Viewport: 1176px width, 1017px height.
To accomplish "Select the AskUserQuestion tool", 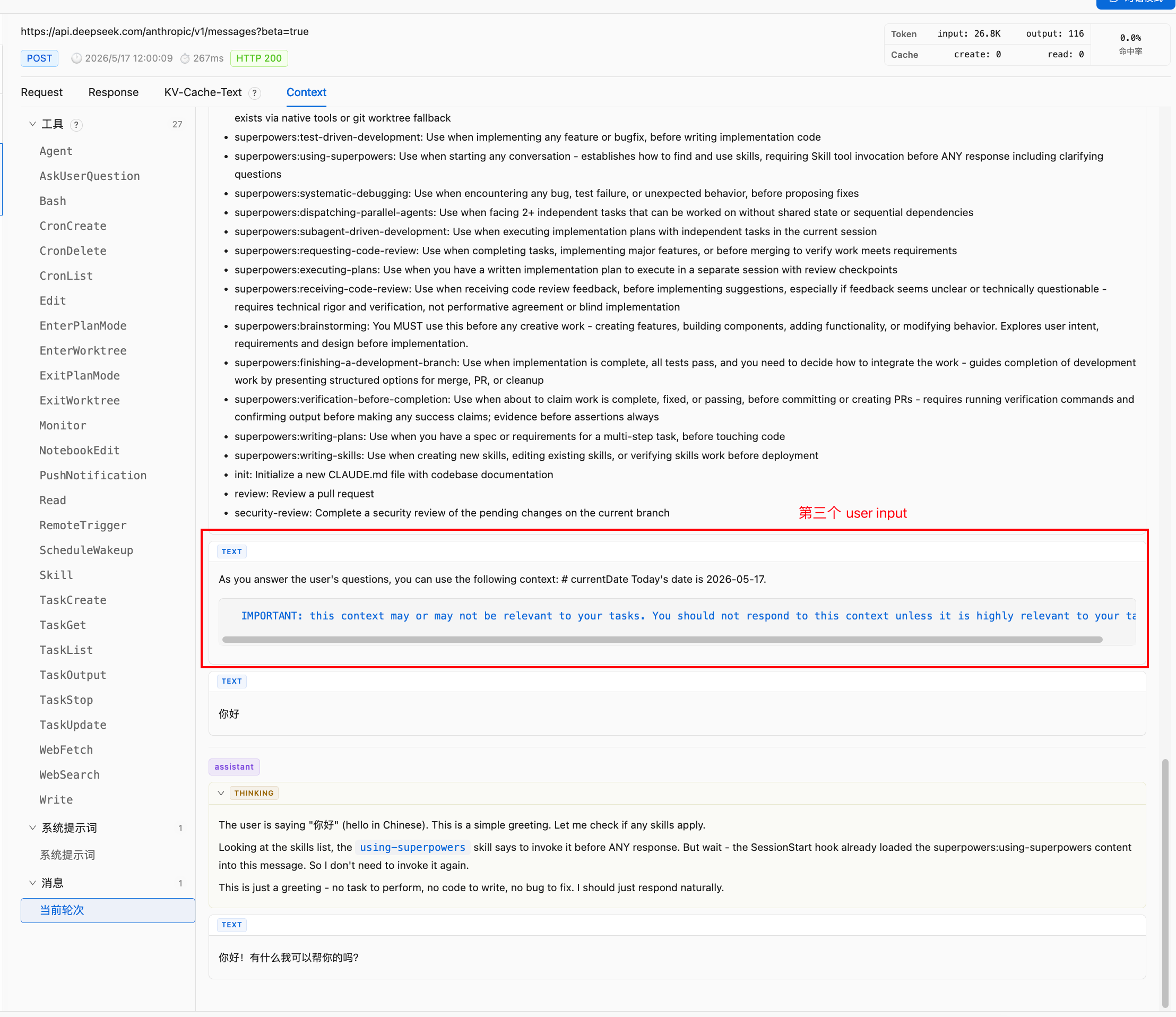I will tap(90, 177).
